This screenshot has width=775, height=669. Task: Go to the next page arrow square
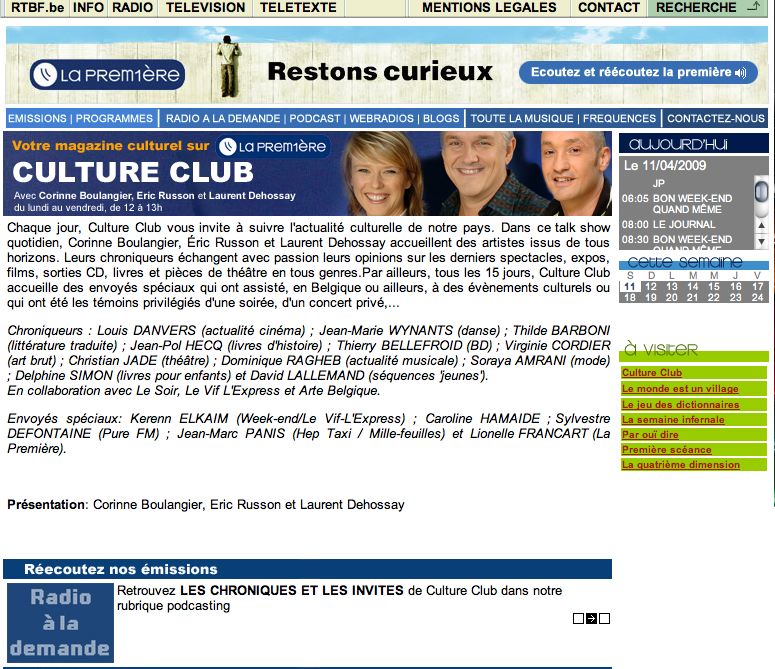591,618
